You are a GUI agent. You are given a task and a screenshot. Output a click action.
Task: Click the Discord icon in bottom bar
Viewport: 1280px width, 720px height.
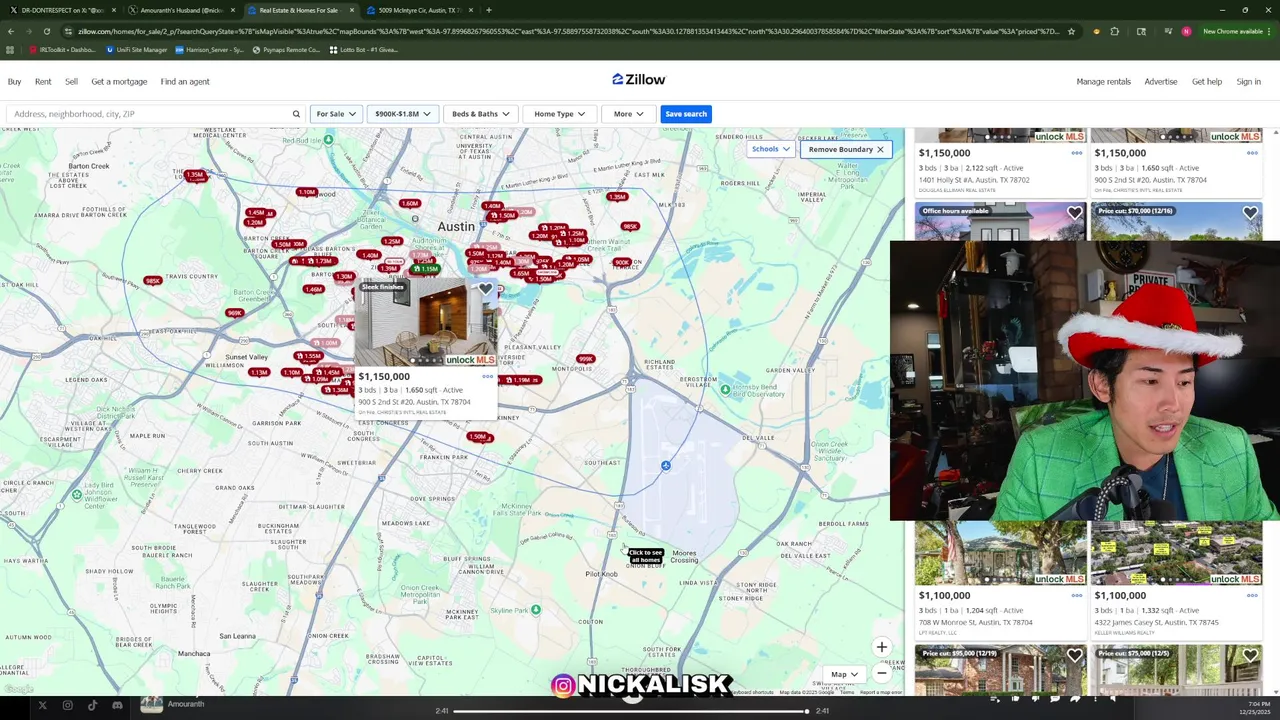point(117,706)
